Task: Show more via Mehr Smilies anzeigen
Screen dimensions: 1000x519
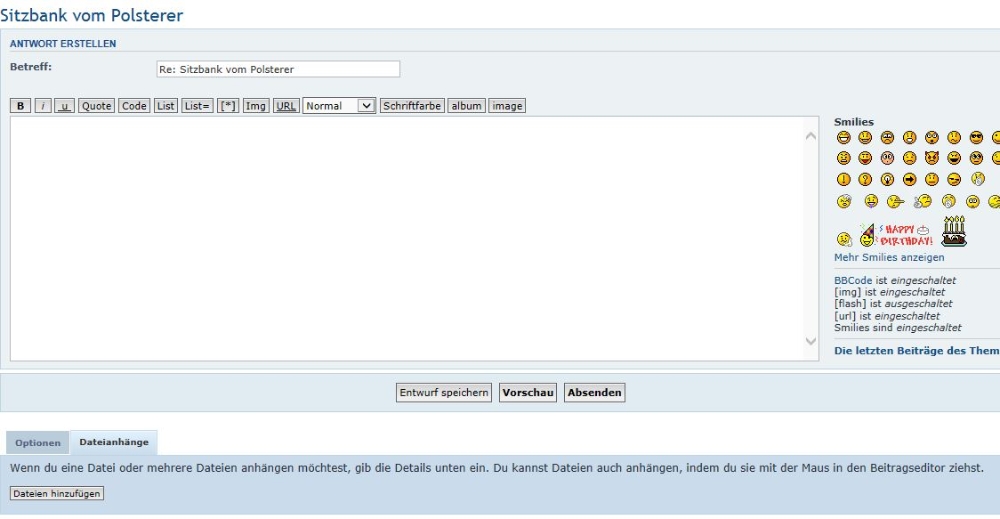Action: coord(889,258)
